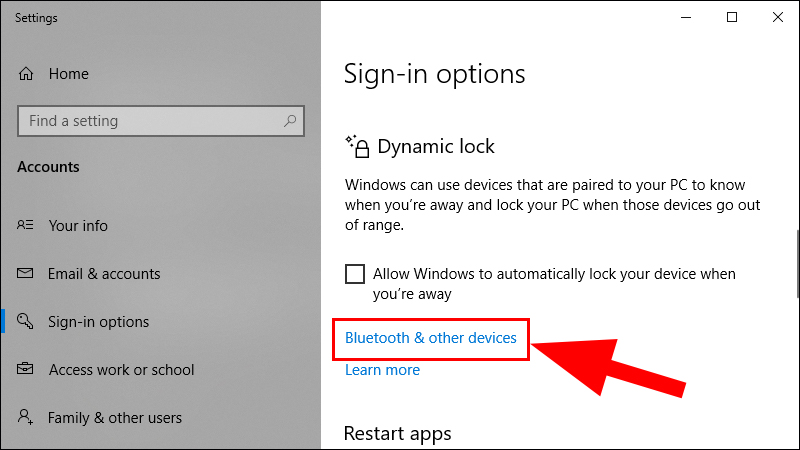Click the Email & accounts envelope icon
Screen dimensions: 800x450
coord(25,273)
